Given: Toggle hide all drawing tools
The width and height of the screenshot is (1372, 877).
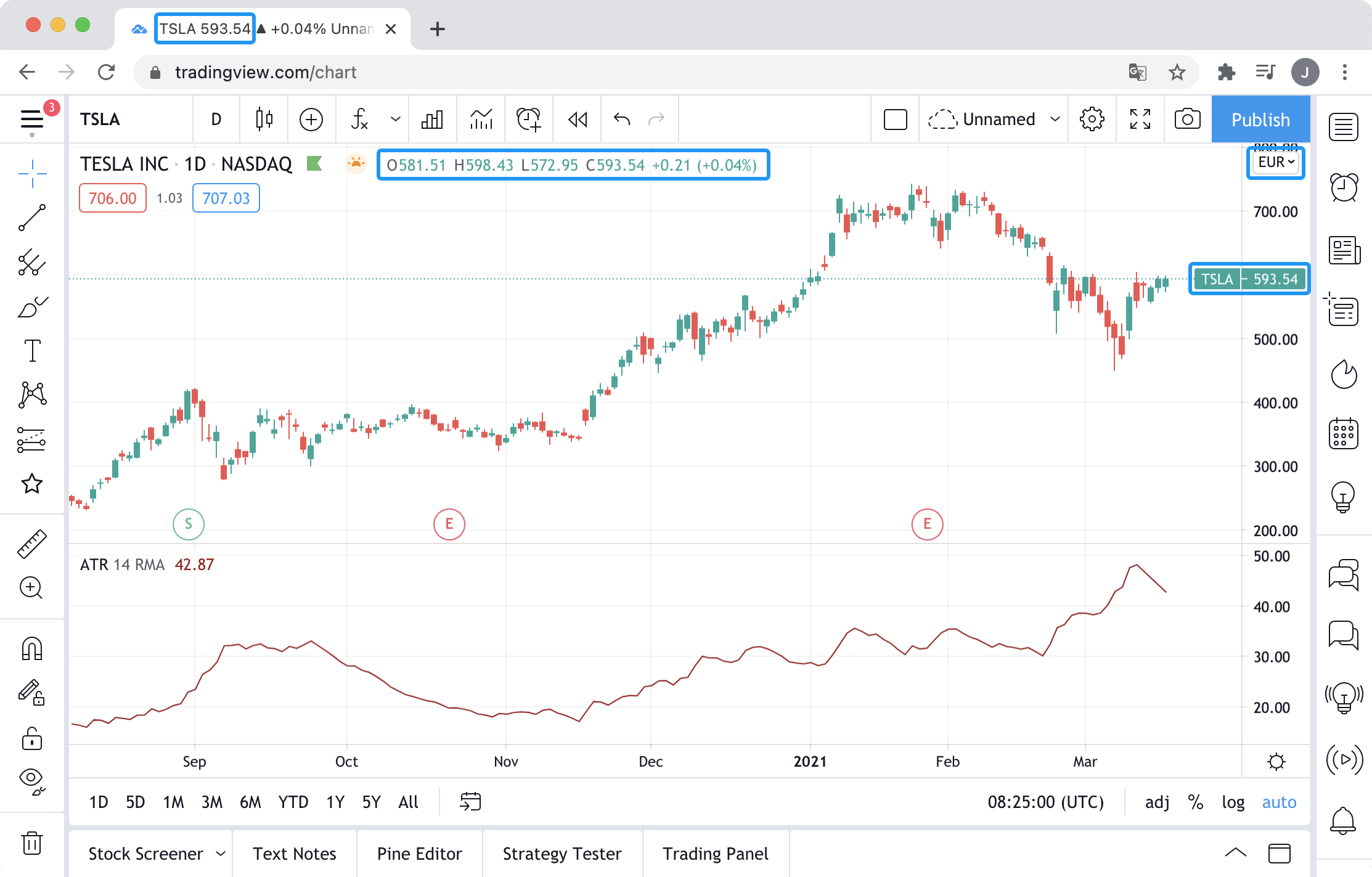Looking at the screenshot, I should coord(32,781).
